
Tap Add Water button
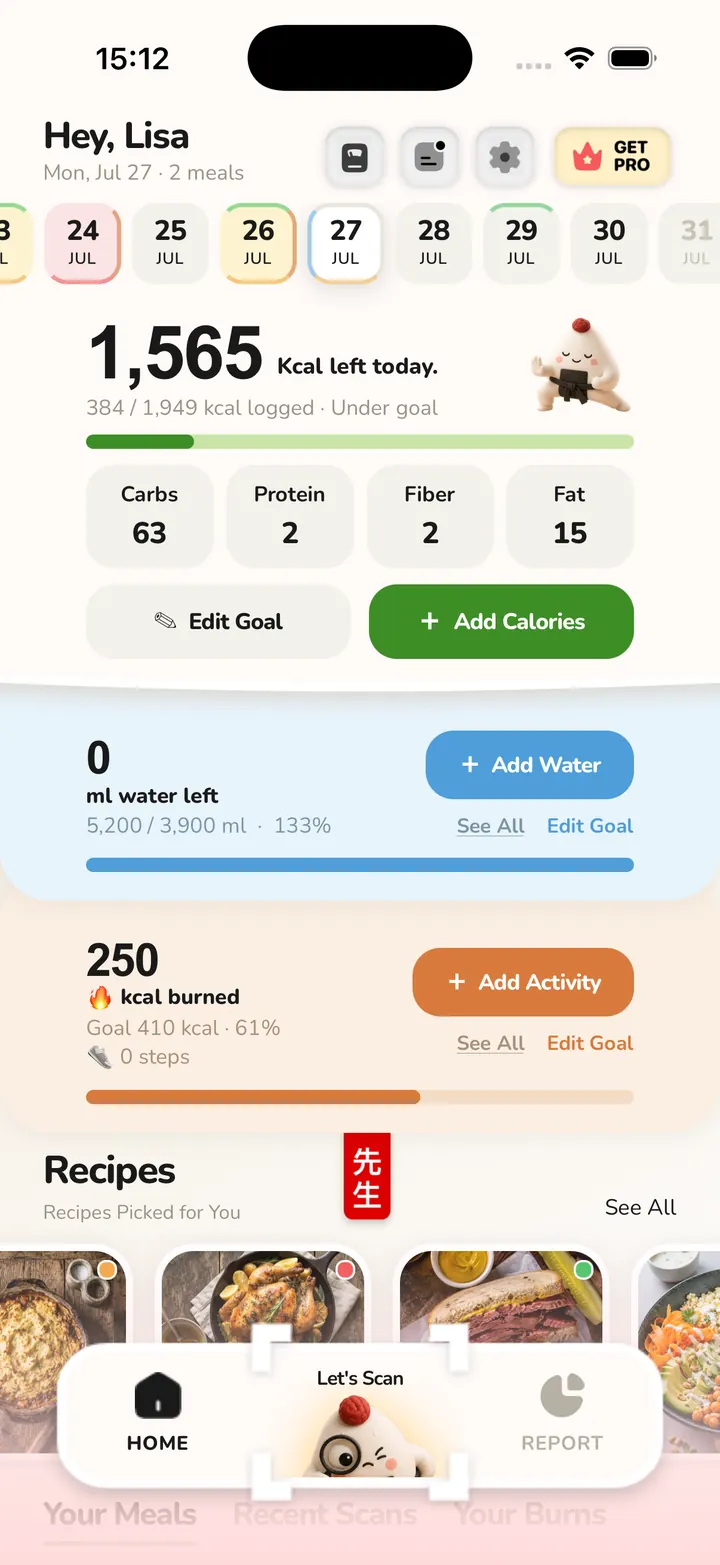tap(530, 765)
